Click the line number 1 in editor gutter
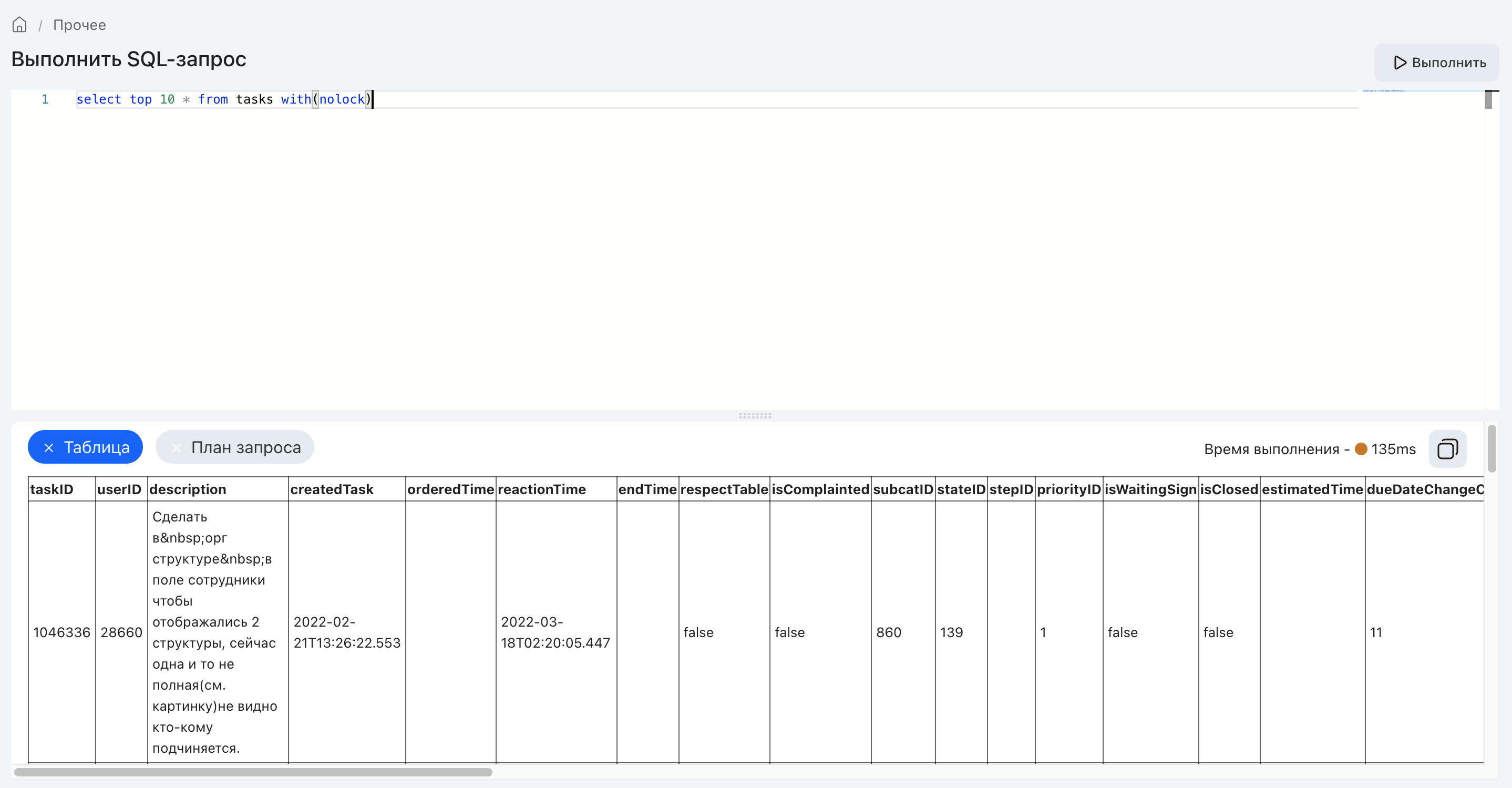Viewport: 1512px width, 788px height. [45, 99]
